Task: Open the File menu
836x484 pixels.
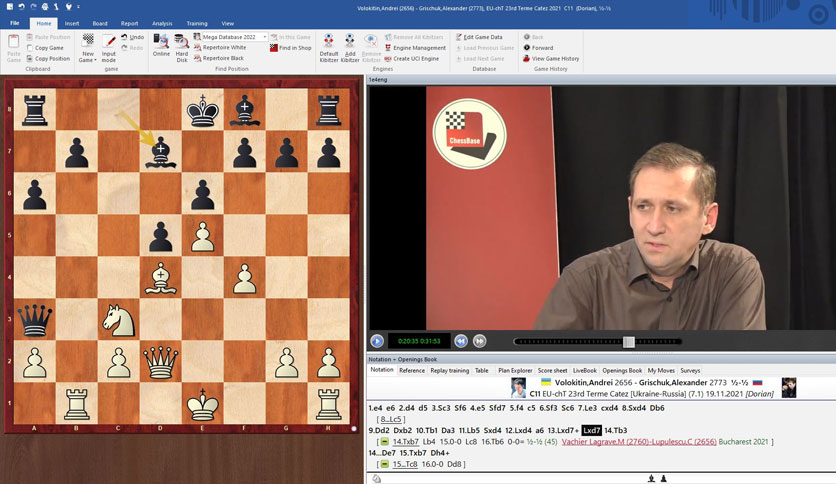Action: 15,23
